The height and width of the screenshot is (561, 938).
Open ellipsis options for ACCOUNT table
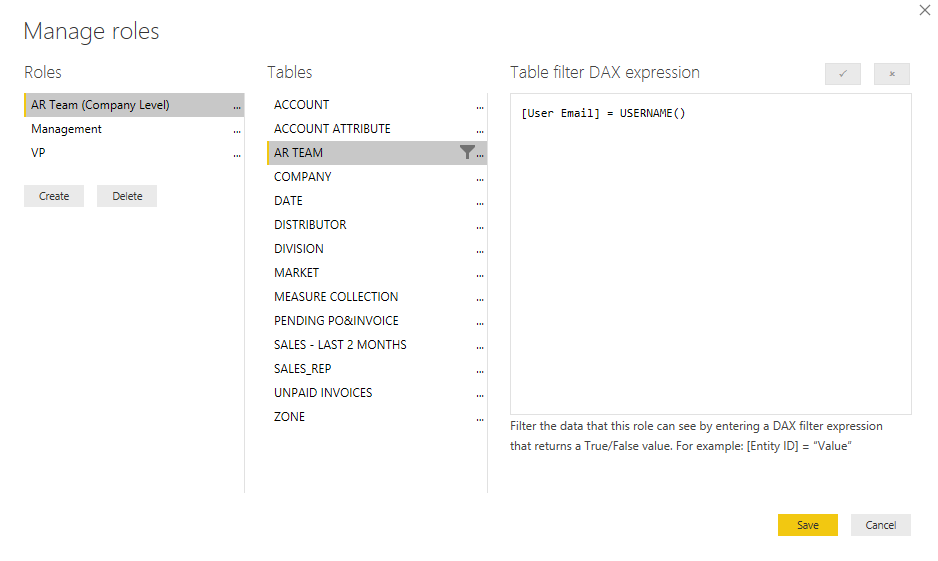[480, 106]
